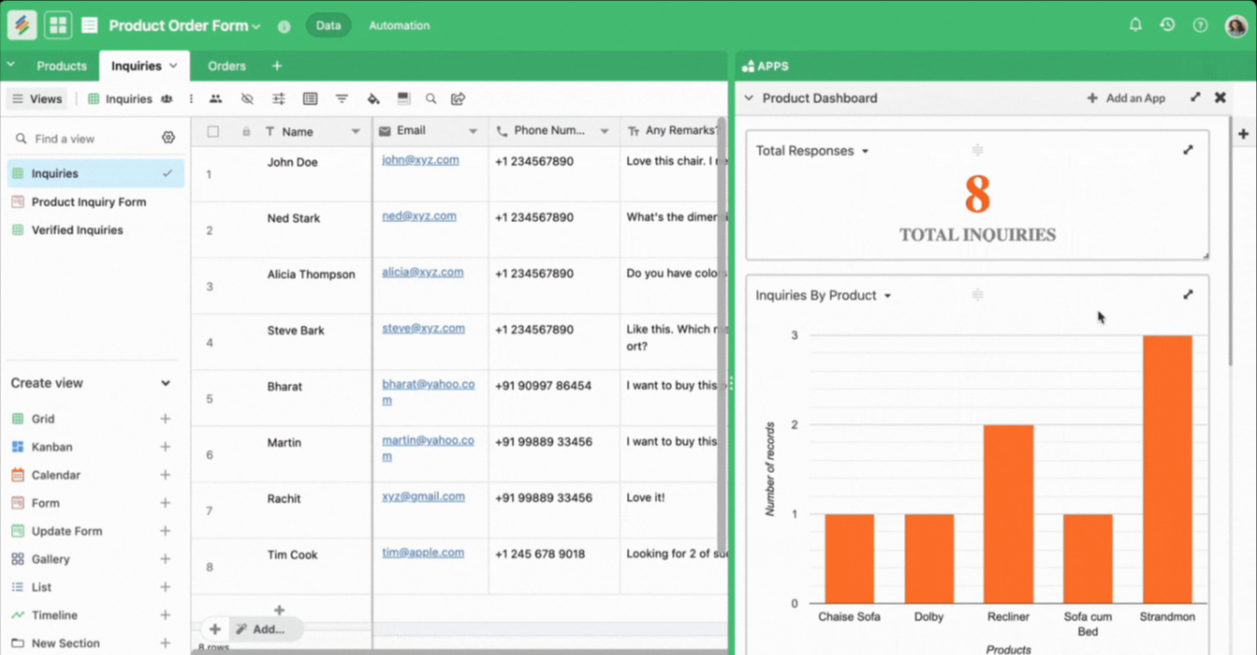This screenshot has height=655, width=1257.
Task: Open Product Order Form title dropdown
Action: [257, 27]
